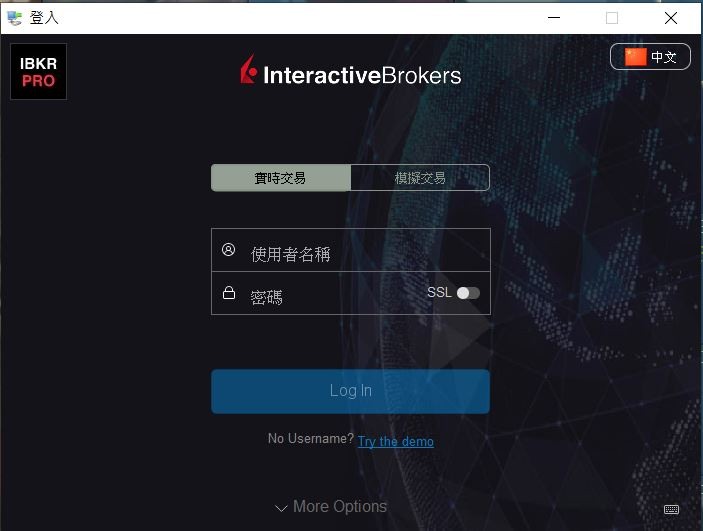The image size is (703, 531).
Task: Click the user profile icon in username field
Action: [228, 249]
